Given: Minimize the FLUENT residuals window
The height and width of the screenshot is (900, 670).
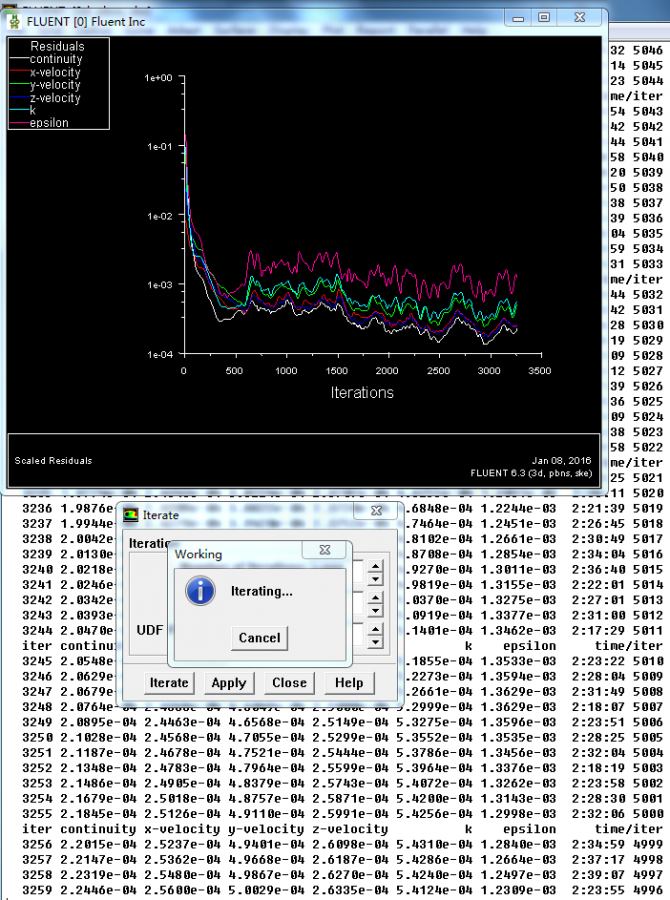Looking at the screenshot, I should click(x=518, y=18).
